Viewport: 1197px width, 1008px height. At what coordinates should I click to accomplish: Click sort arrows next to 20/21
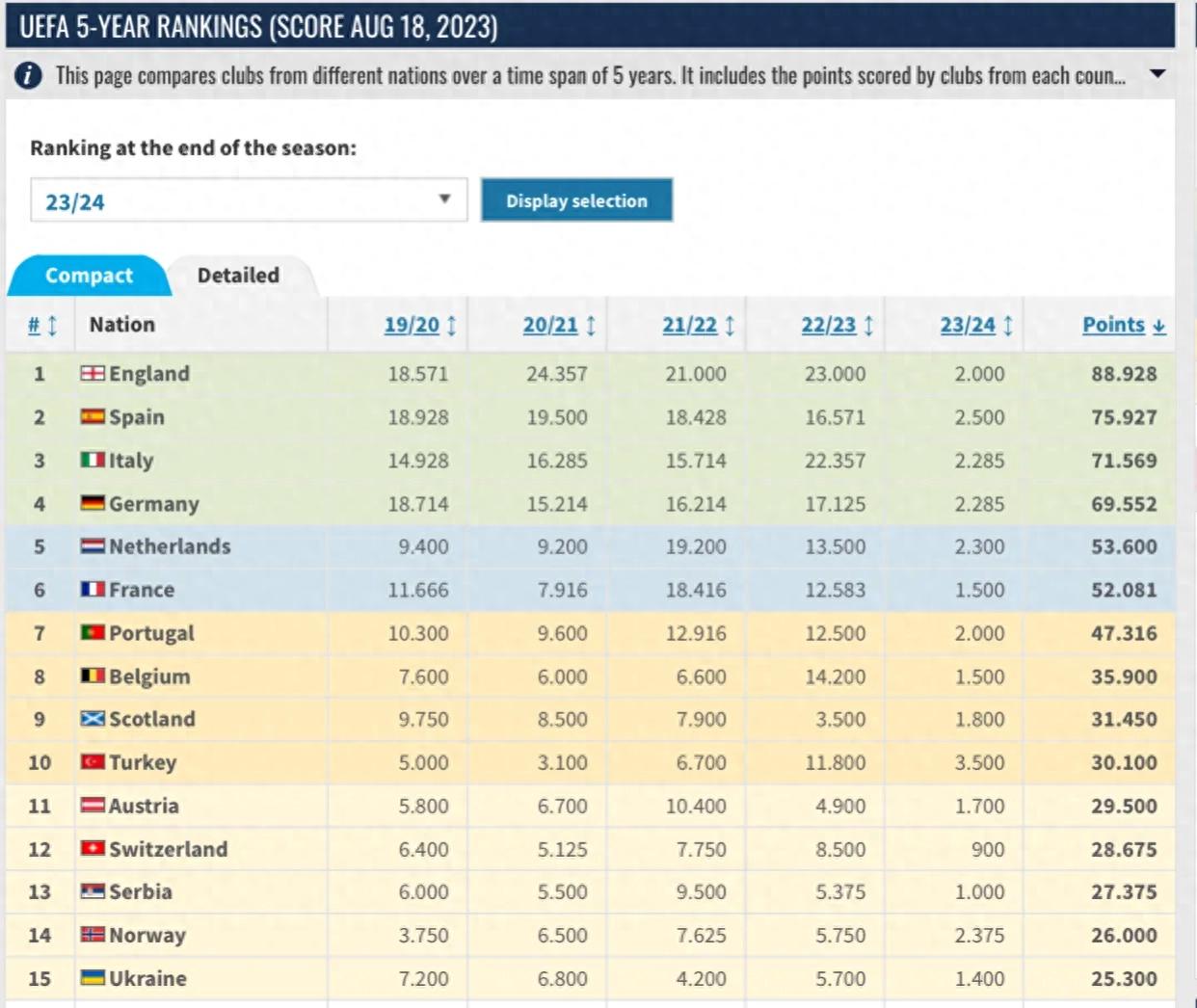pyautogui.click(x=591, y=326)
